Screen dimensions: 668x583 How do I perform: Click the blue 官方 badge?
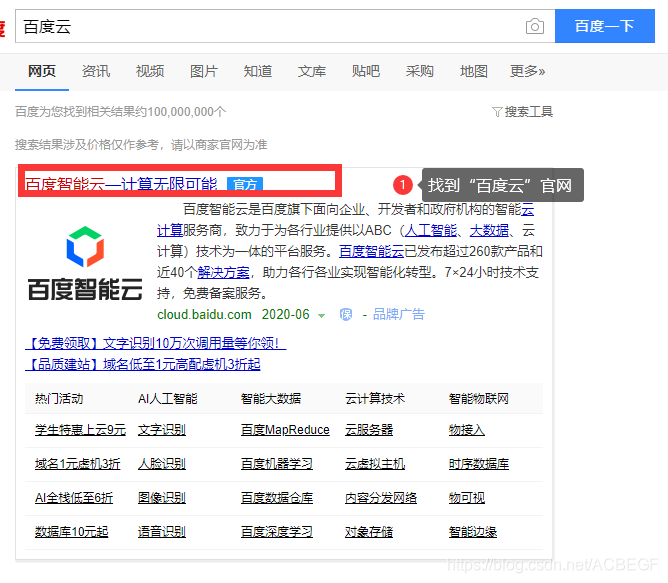[x=245, y=184]
